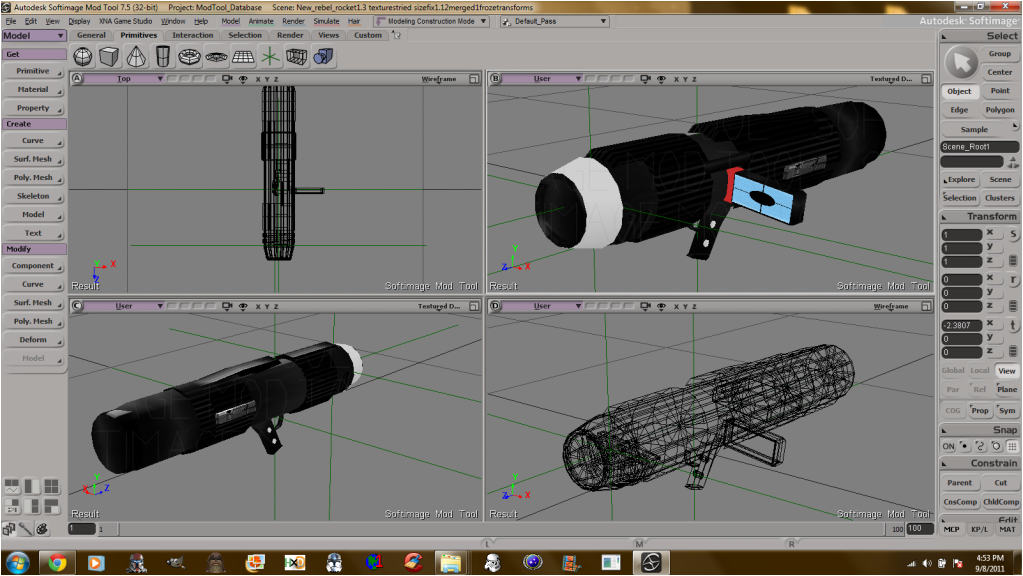This screenshot has height=576, width=1023.
Task: Open viewport B User view dropdown
Action: [543, 79]
